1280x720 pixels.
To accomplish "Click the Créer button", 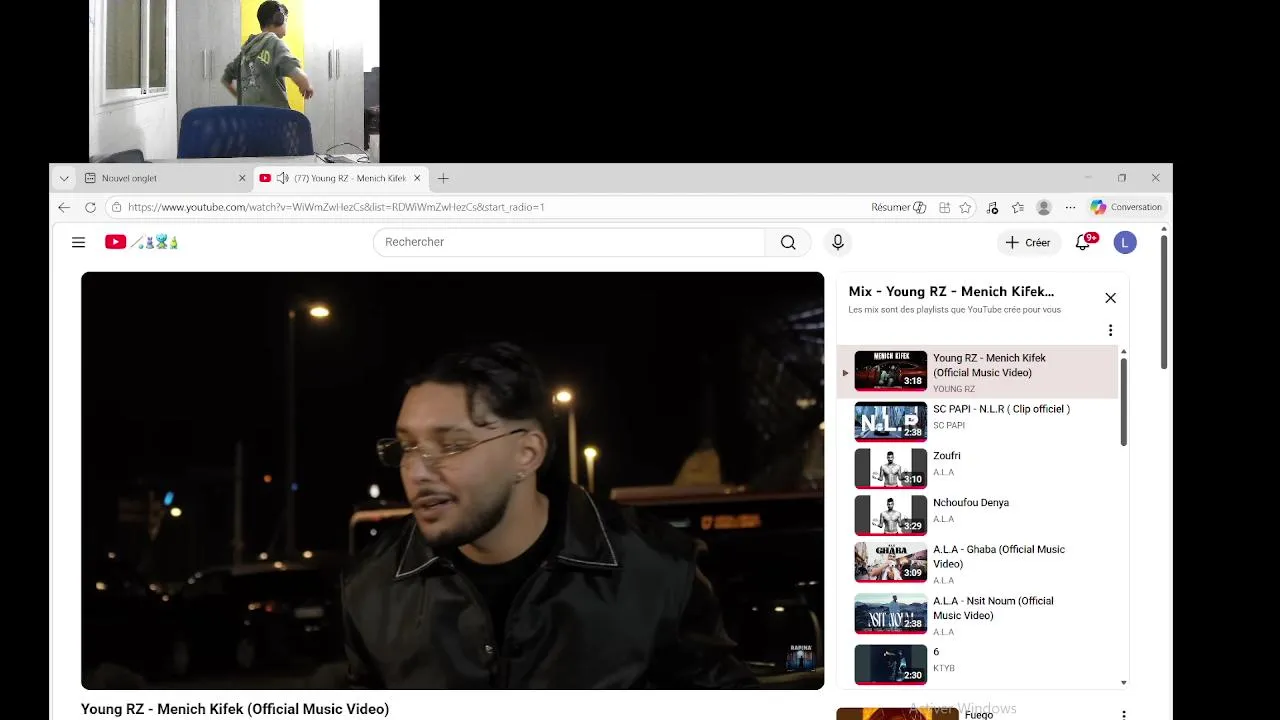I will click(x=1028, y=242).
